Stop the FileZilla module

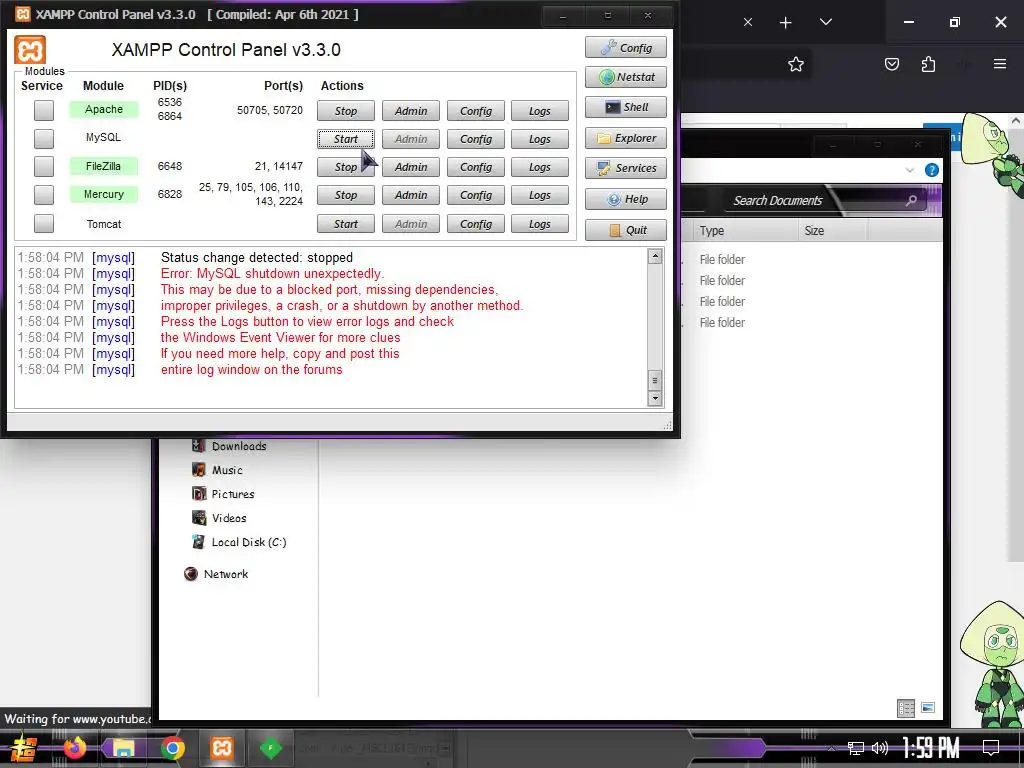click(345, 167)
